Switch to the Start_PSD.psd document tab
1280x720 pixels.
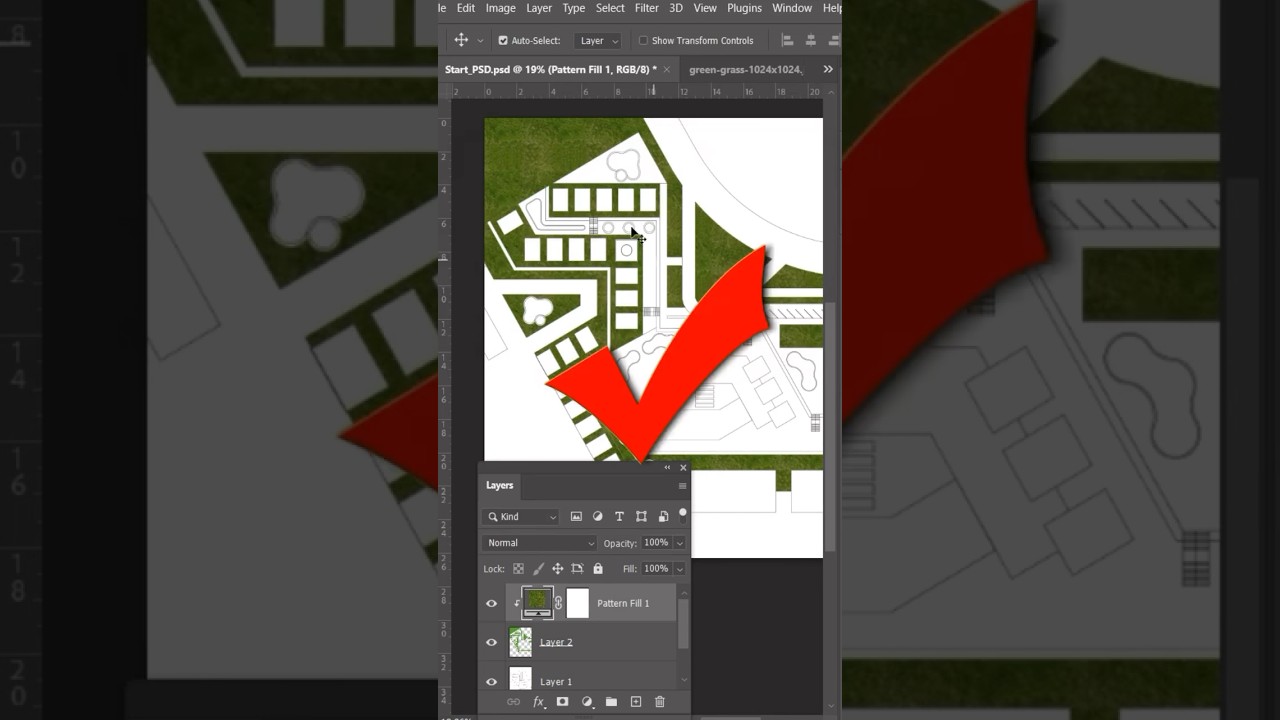[551, 70]
